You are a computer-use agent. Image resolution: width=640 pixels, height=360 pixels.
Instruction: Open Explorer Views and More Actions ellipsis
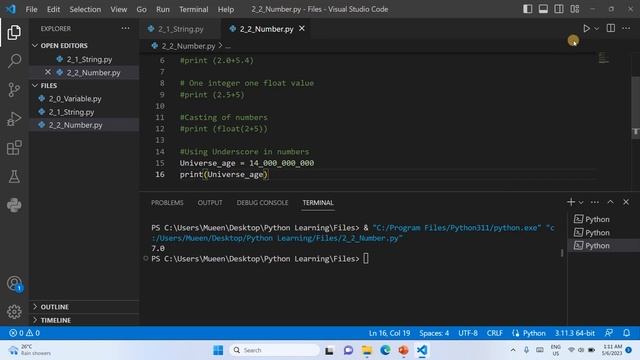click(125, 28)
